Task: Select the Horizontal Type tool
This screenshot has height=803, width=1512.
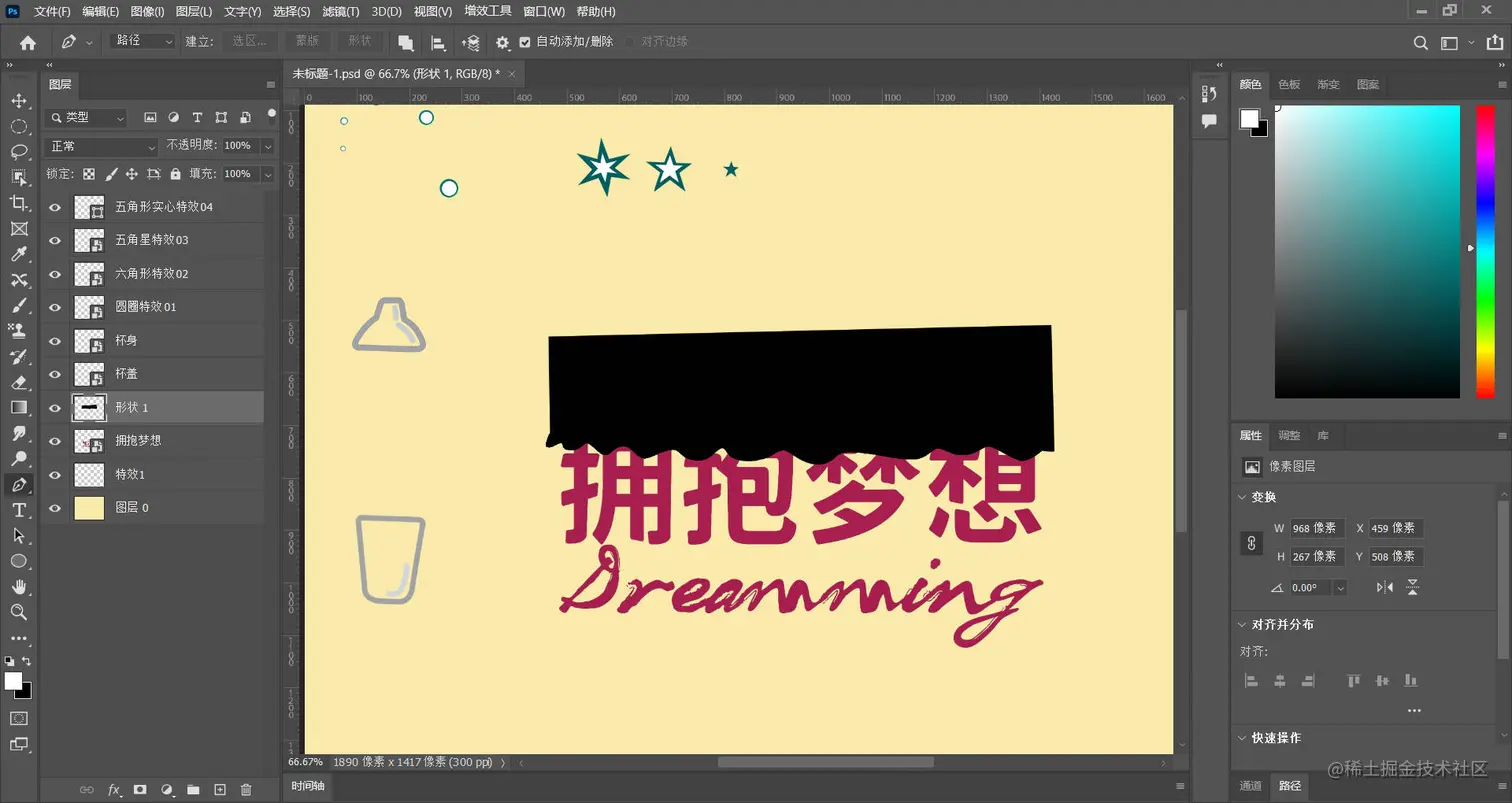Action: coord(20,510)
